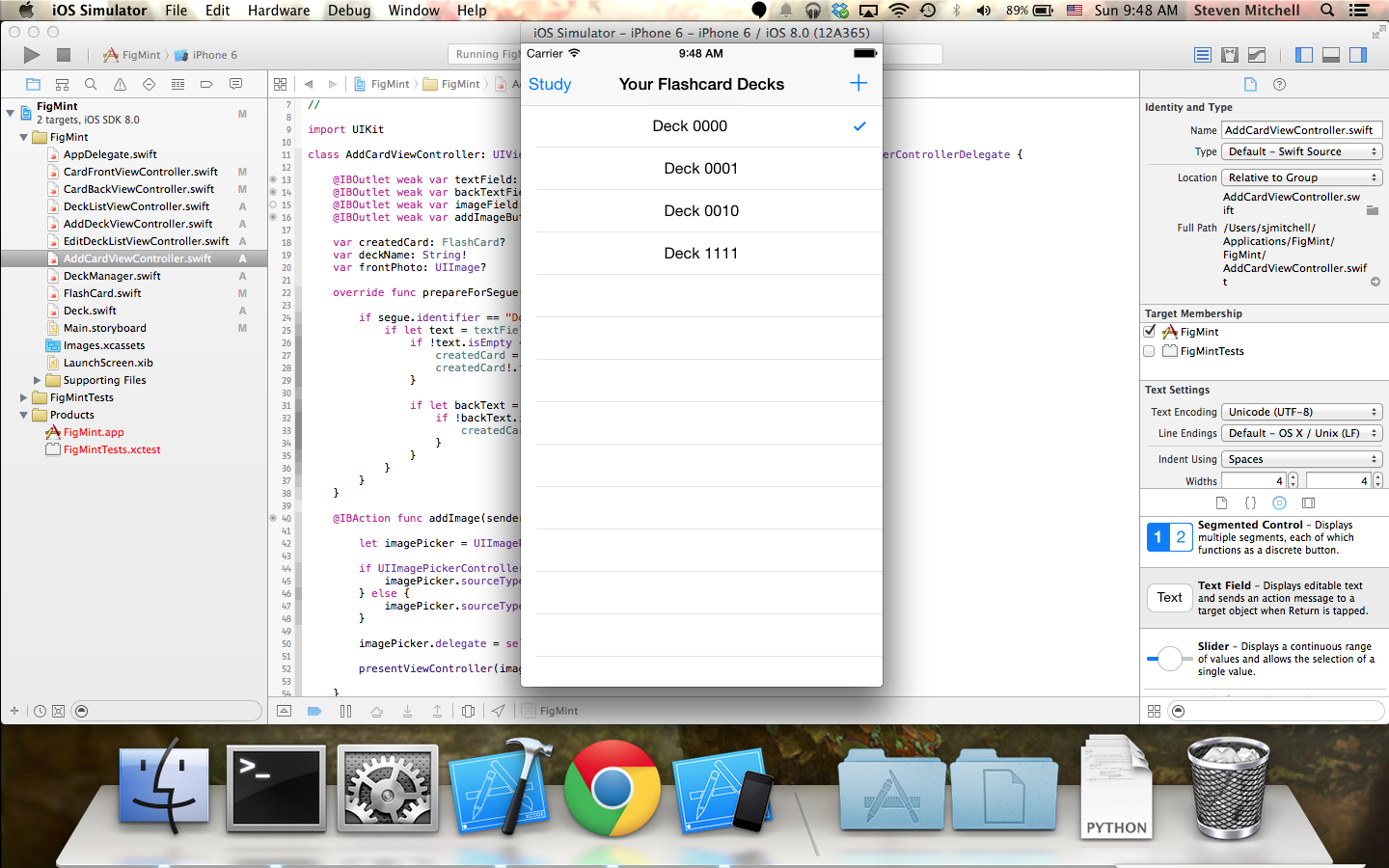Open Spotlight search in menu bar

pyautogui.click(x=1327, y=11)
